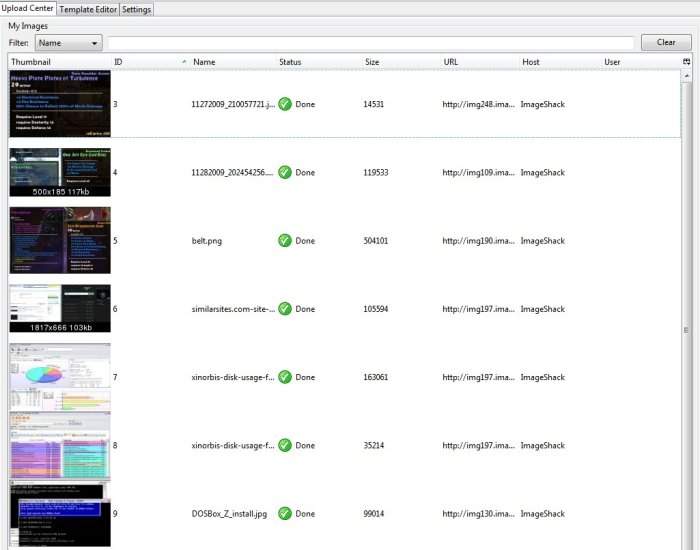Click the green Done checkmark for belt.png

pyautogui.click(x=285, y=241)
